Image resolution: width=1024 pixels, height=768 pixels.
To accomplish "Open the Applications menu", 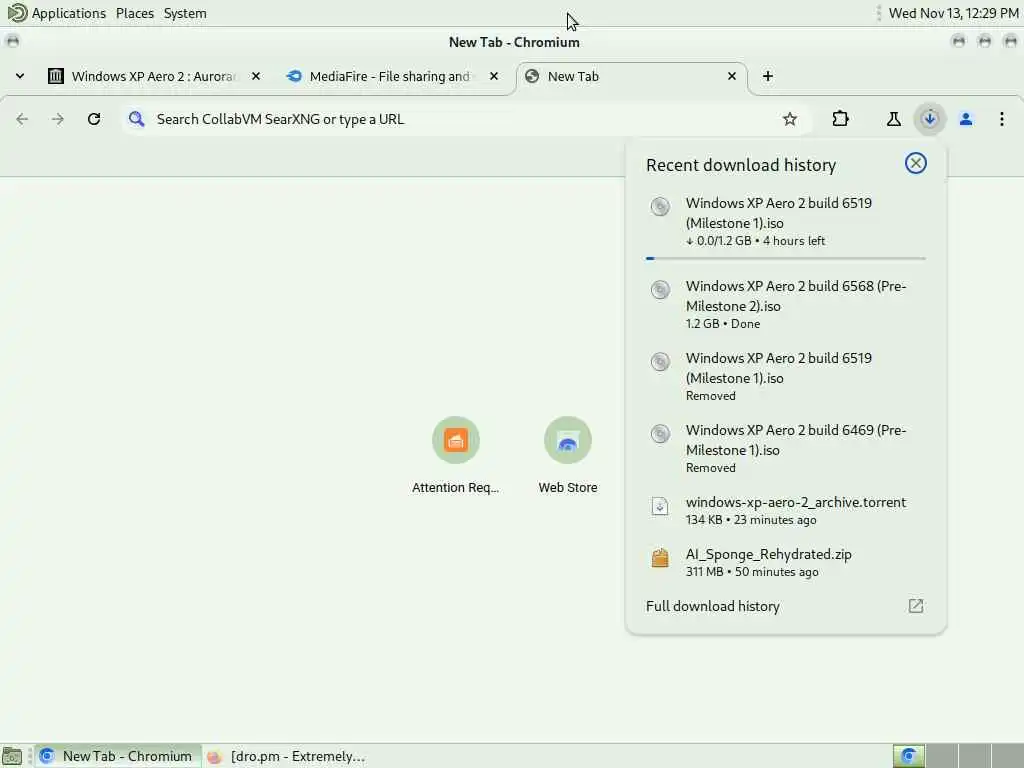I will pos(69,13).
